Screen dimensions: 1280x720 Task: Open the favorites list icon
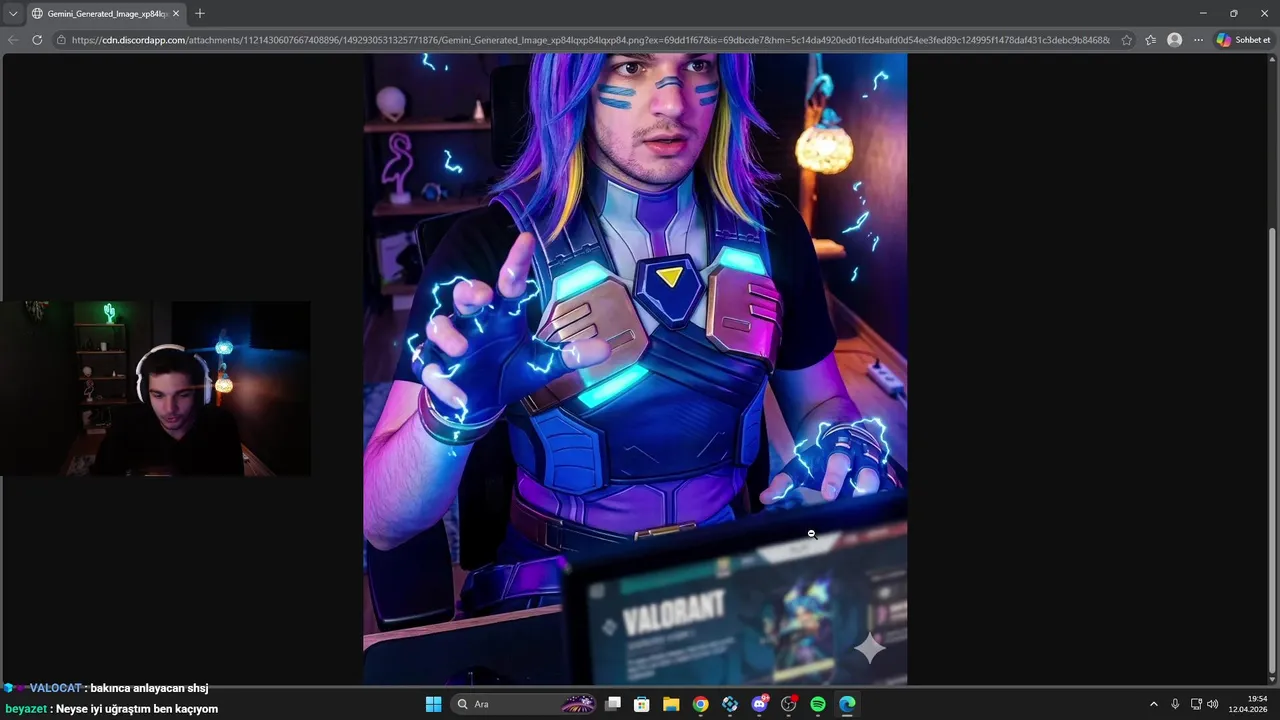tap(1150, 40)
